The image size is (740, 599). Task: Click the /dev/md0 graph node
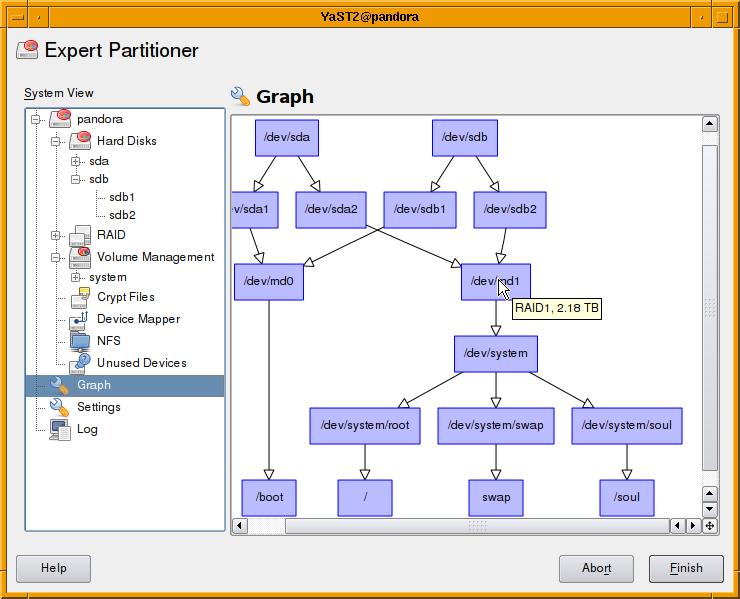coord(269,281)
